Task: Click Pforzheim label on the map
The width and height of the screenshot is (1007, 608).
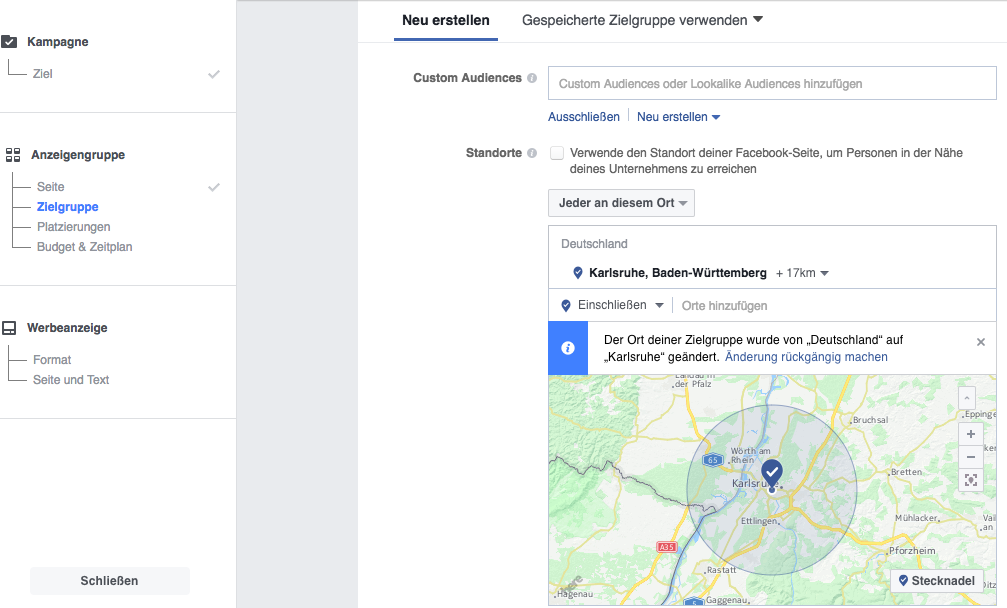Action: [x=912, y=550]
